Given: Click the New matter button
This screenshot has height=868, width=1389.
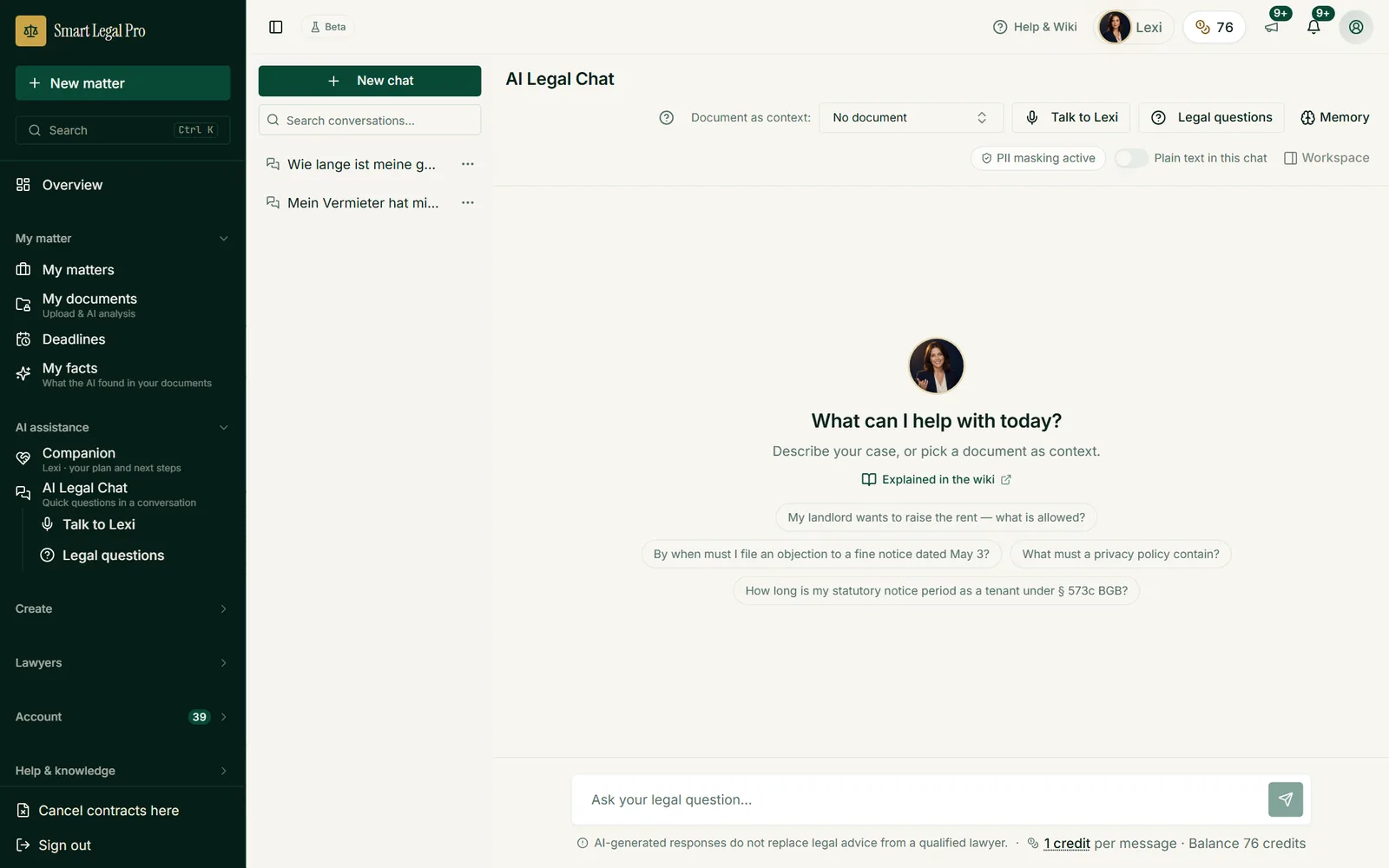Looking at the screenshot, I should point(122,83).
